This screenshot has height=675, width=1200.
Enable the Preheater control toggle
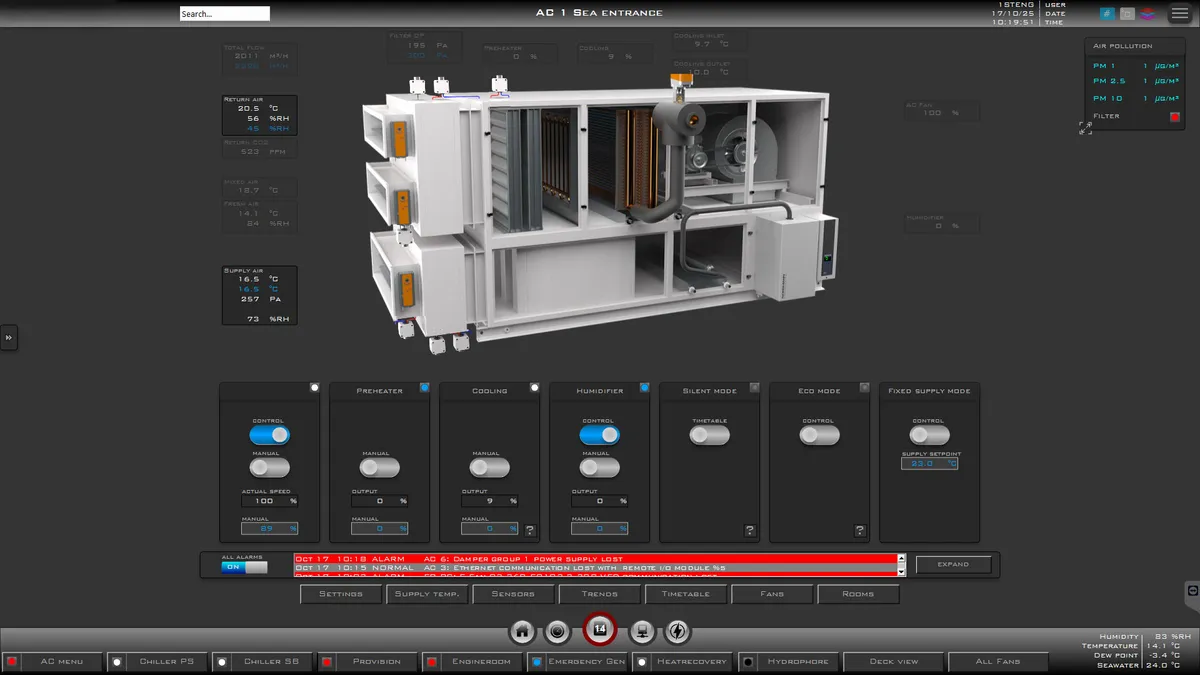coord(378,467)
